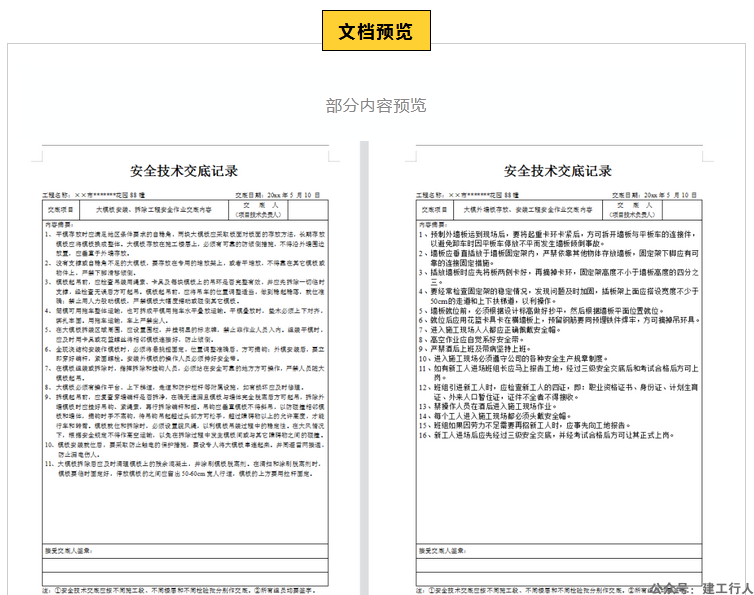This screenshot has height=595, width=754.
Task: Click line 16、新工人进场后应先经过三级安全交底
Action: click(546, 435)
